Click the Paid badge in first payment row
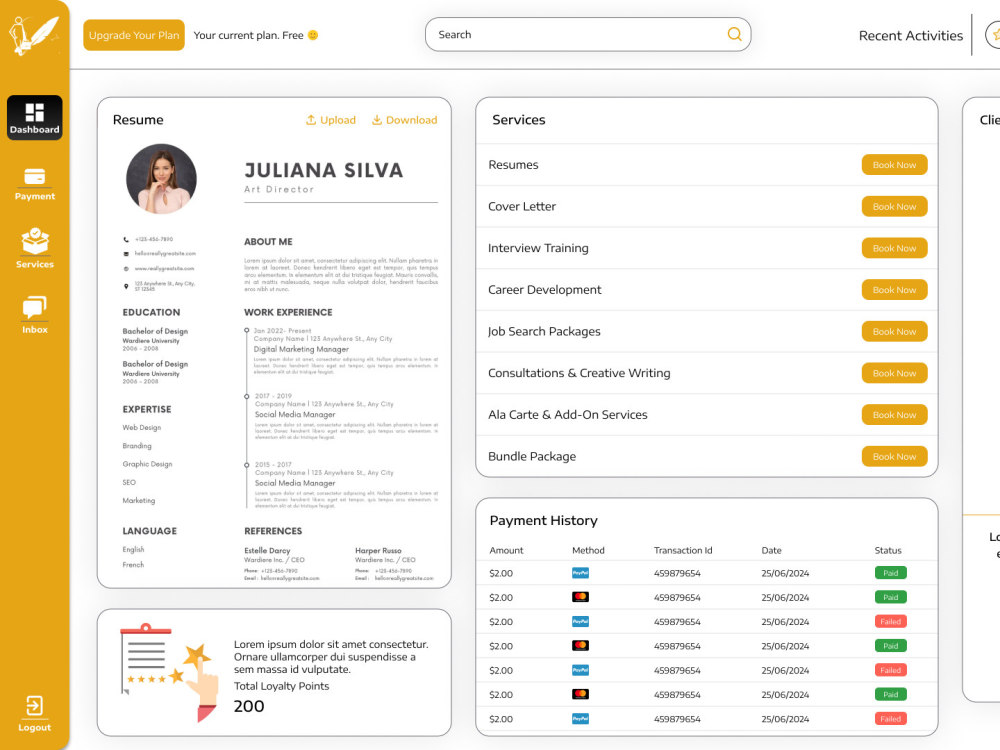 [890, 573]
